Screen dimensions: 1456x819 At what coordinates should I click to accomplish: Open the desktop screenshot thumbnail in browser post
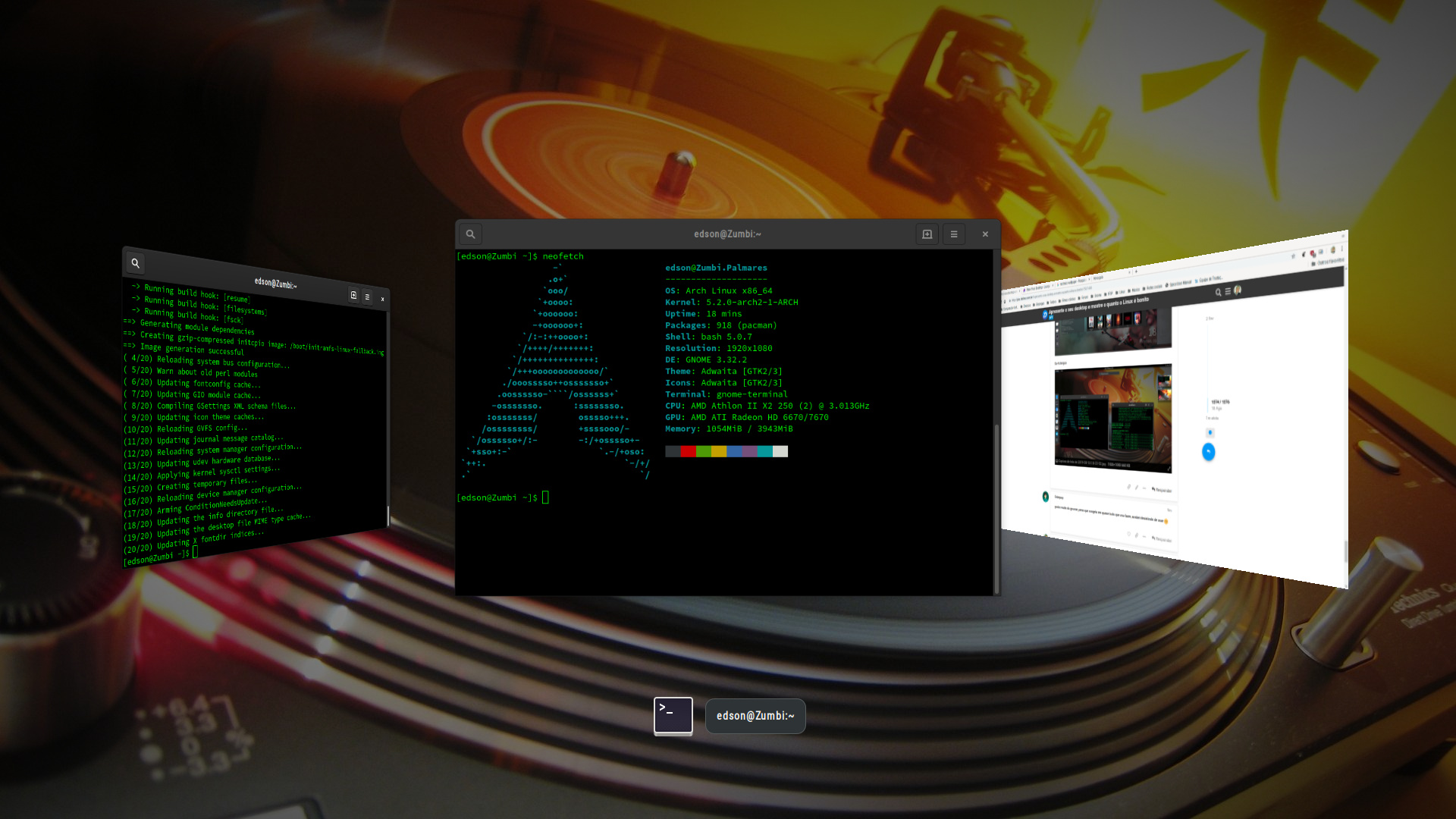tap(1113, 418)
